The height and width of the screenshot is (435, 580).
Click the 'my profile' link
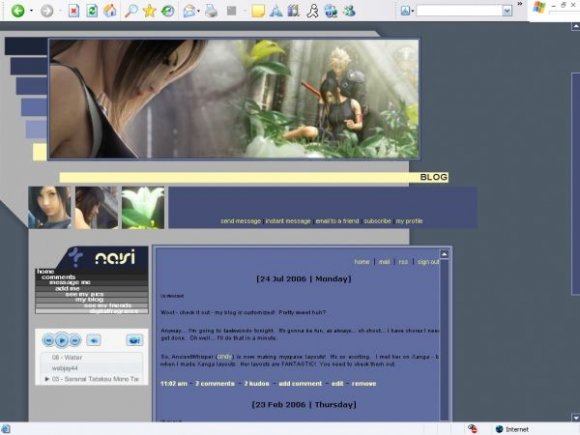409,221
